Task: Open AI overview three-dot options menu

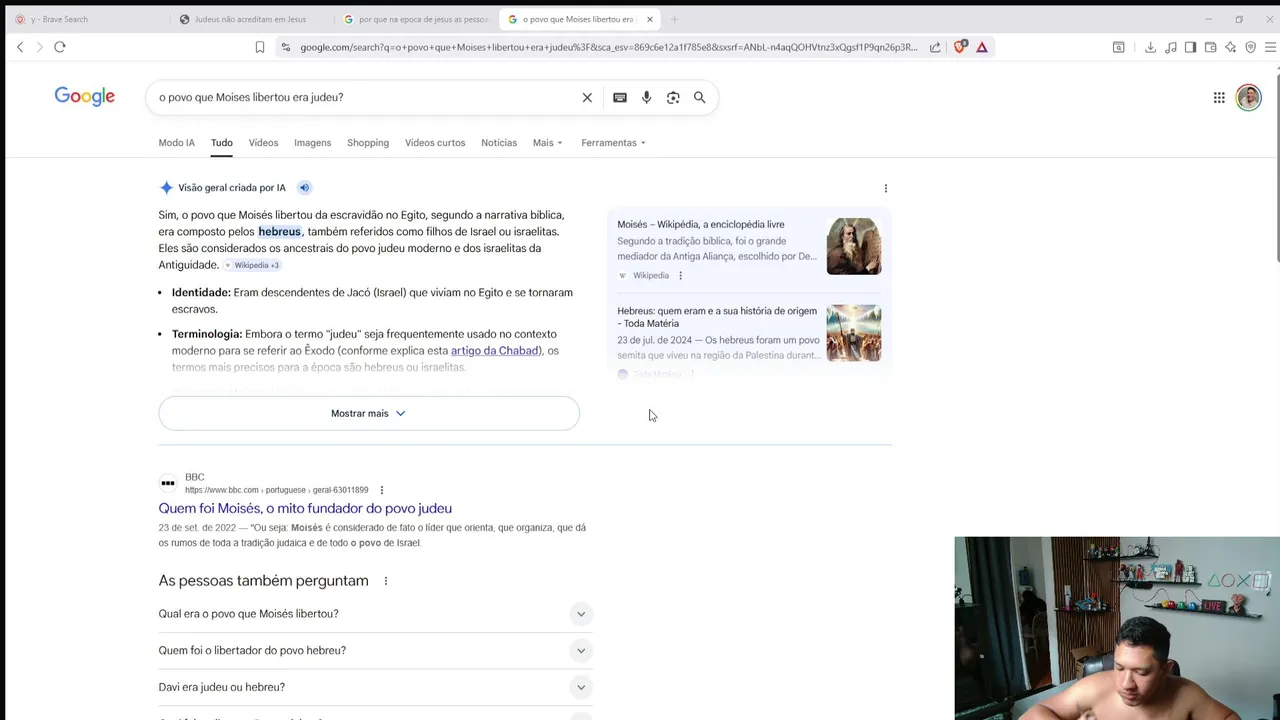Action: click(x=885, y=188)
